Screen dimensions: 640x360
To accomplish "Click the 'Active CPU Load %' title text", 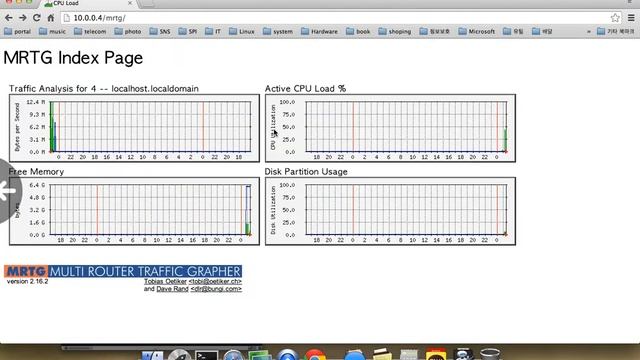I will point(305,89).
